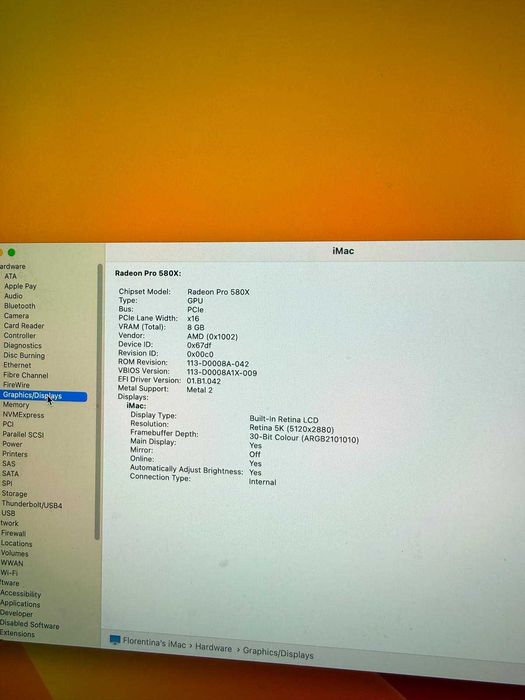Click 30-Bit Colour (ARGB2101010) value
The width and height of the screenshot is (525, 700).
click(304, 439)
